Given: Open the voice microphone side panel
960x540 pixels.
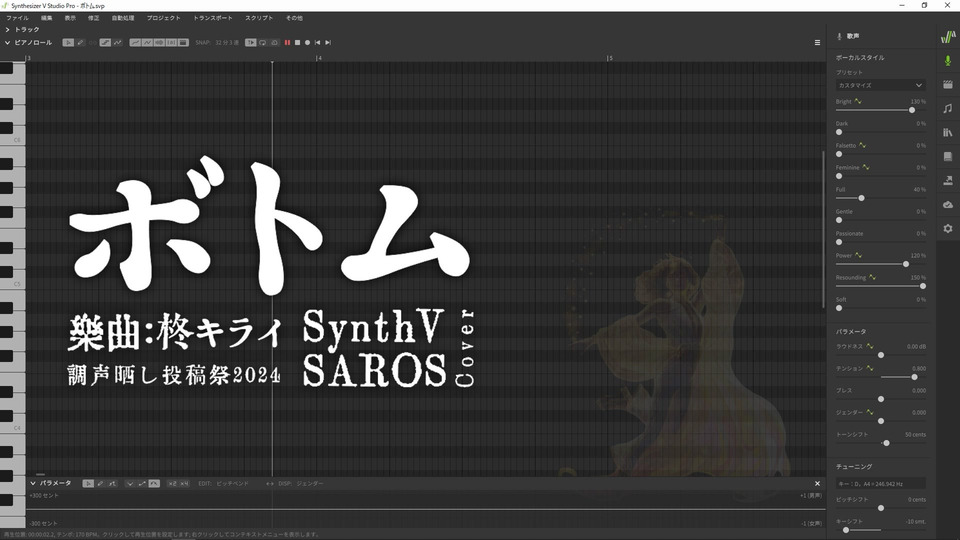Looking at the screenshot, I should [948, 61].
